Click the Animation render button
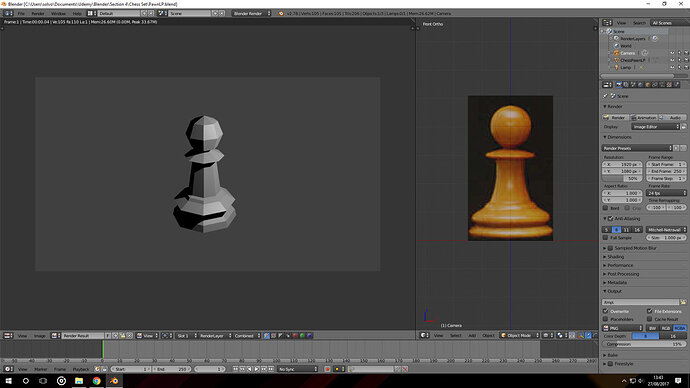 [644, 117]
